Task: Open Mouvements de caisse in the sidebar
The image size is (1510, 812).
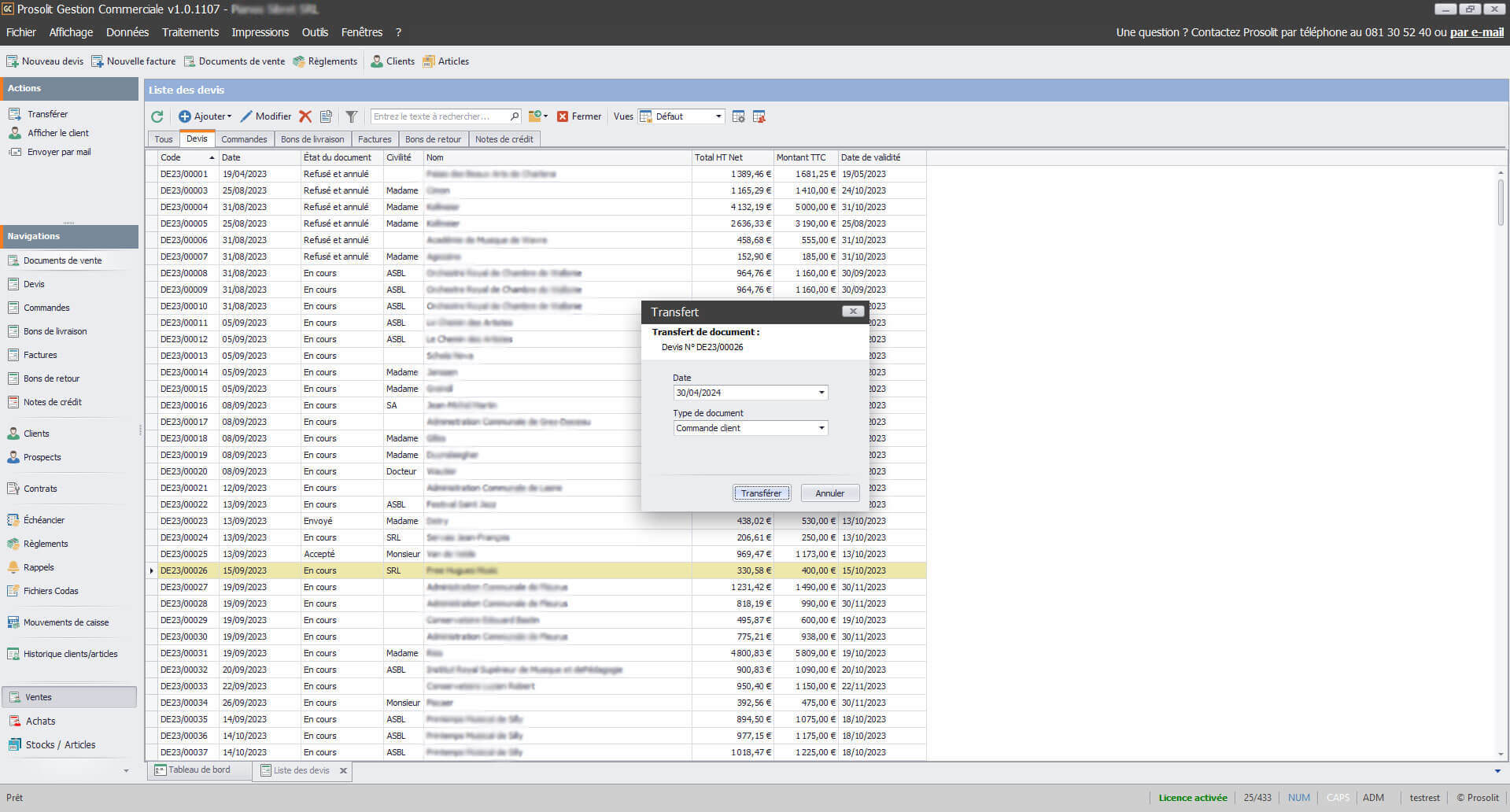Action: 66,622
